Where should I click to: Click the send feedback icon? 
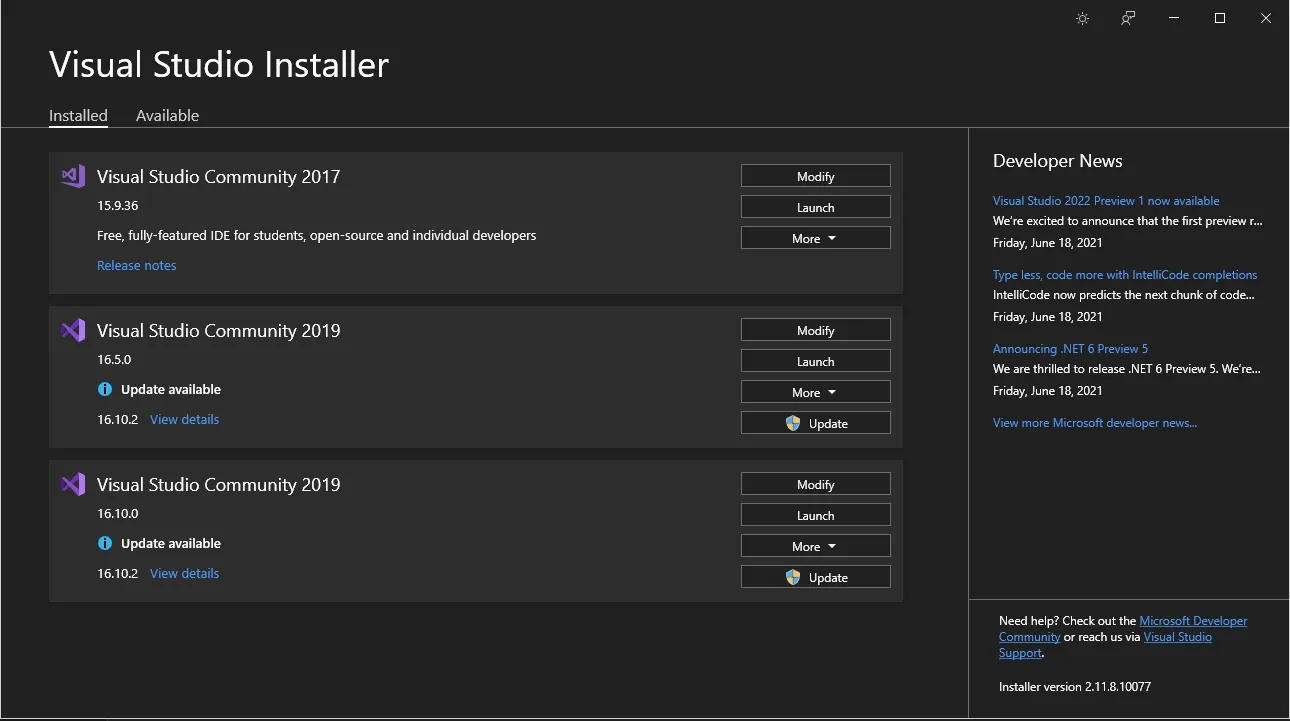click(x=1128, y=18)
